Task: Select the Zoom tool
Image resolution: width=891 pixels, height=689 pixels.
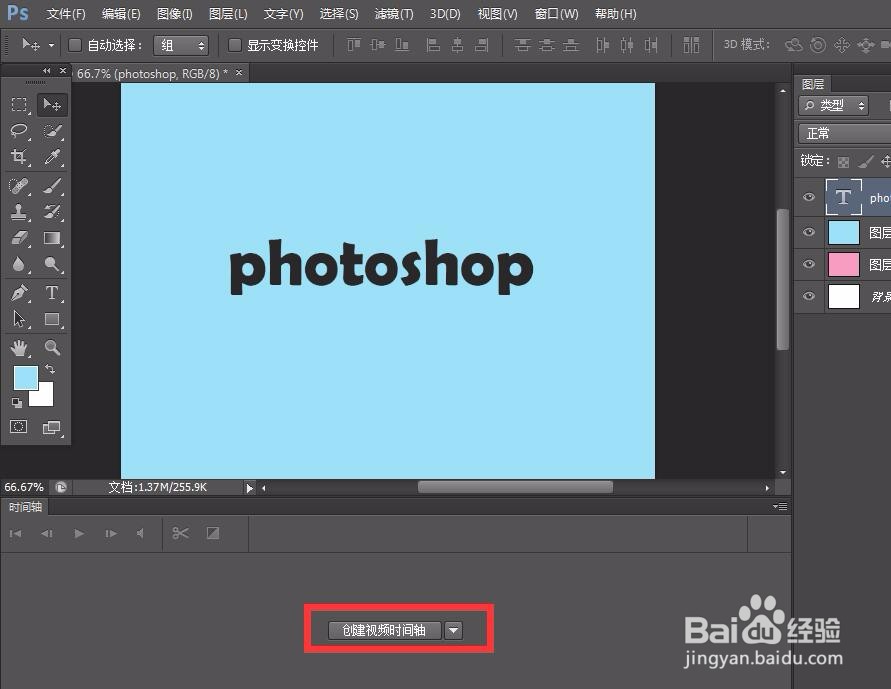Action: (52, 348)
